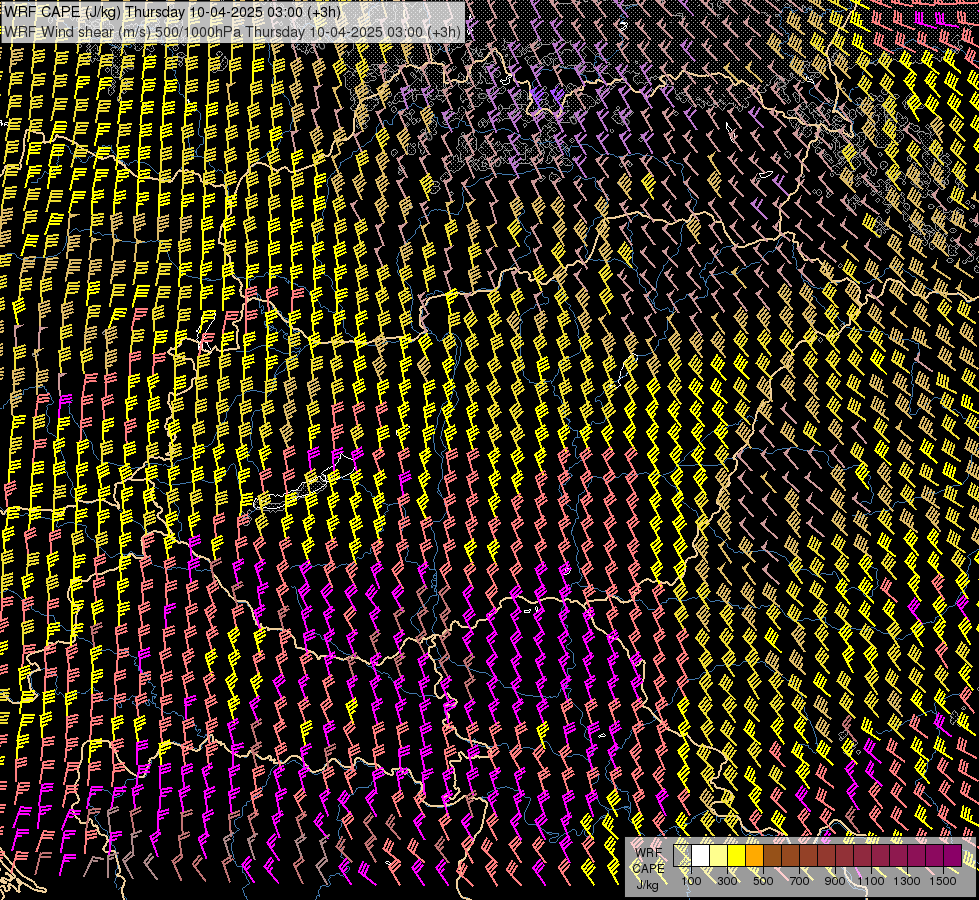Click the transparent first legend swatch below 100

click(682, 855)
